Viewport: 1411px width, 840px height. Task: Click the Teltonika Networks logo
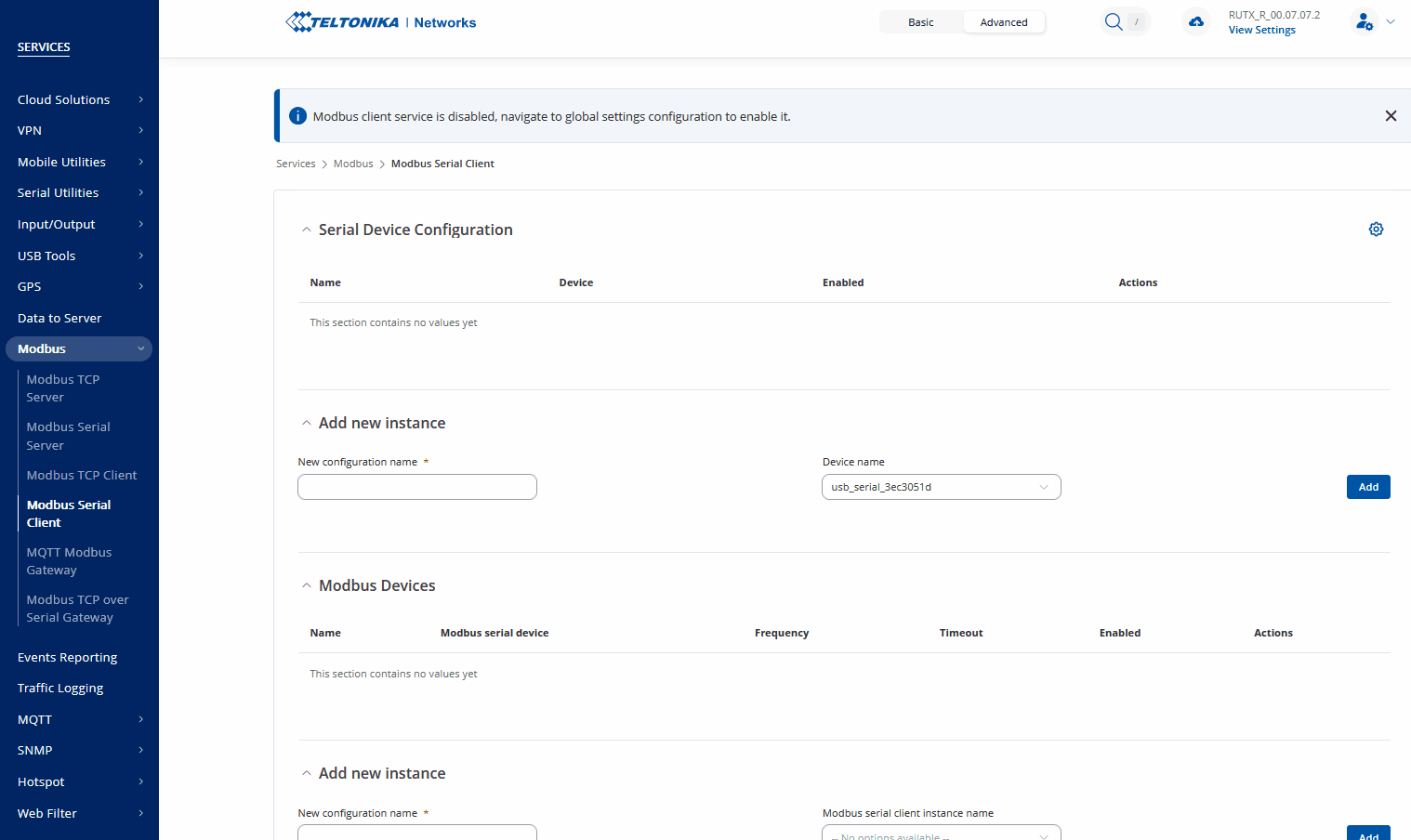click(x=381, y=22)
